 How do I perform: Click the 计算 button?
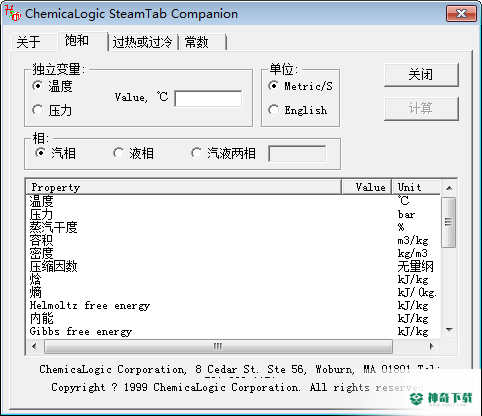[x=421, y=109]
